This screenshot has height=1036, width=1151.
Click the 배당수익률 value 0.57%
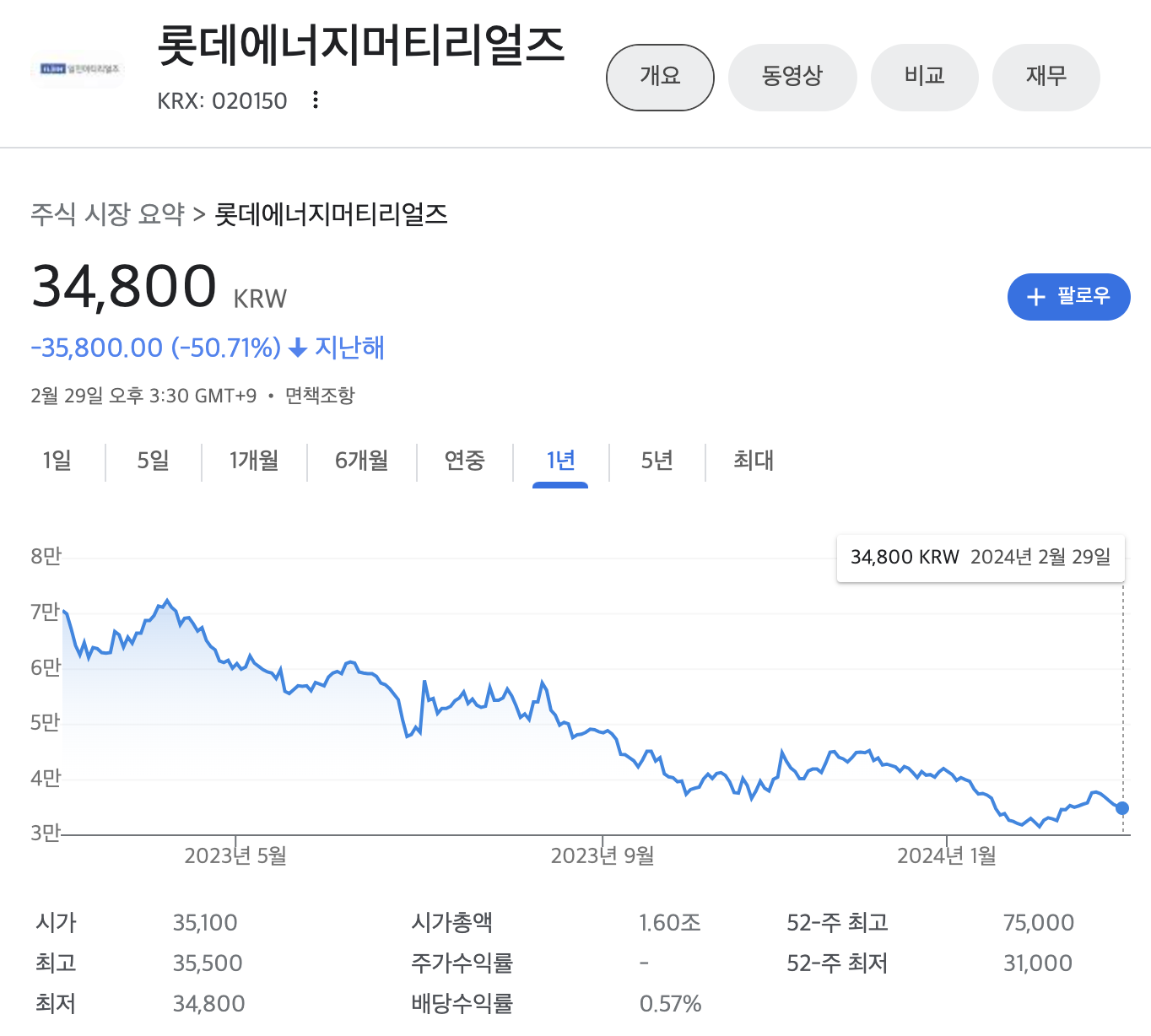click(x=671, y=1004)
